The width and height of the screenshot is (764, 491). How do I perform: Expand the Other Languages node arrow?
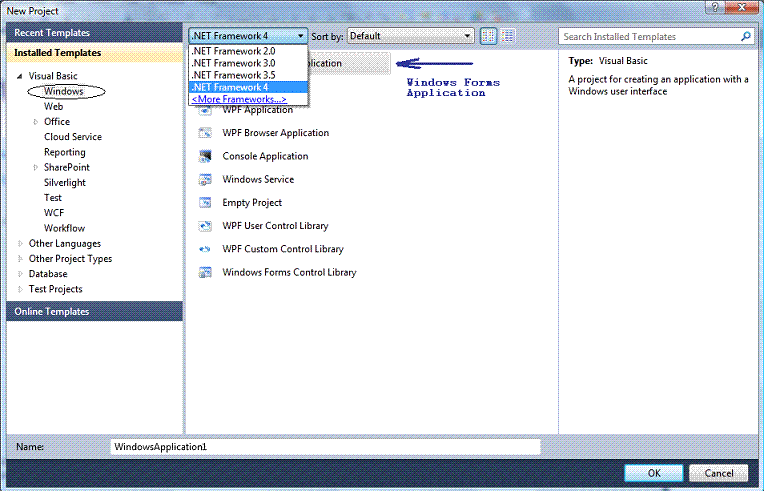pyautogui.click(x=20, y=244)
